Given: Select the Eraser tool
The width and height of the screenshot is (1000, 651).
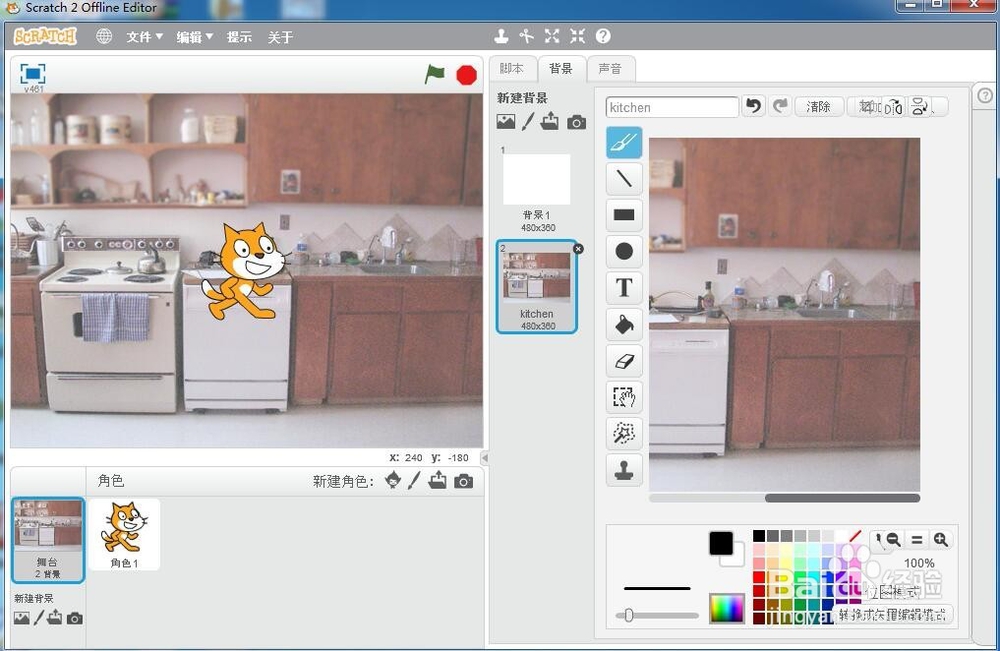Looking at the screenshot, I should (624, 362).
